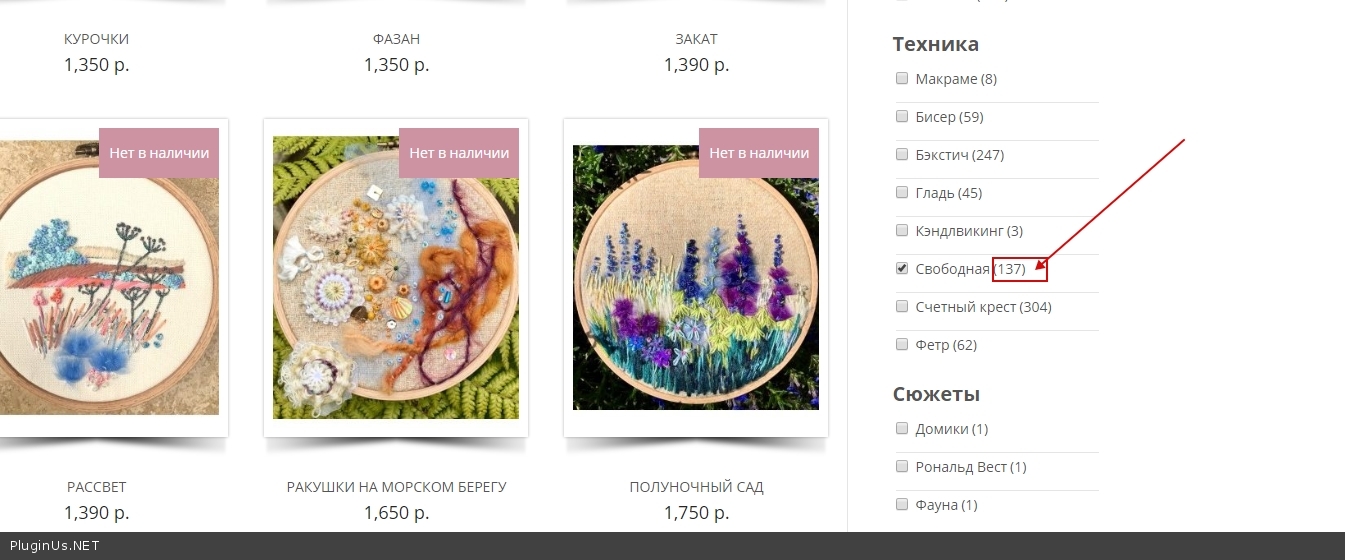1345x560 pixels.
Task: Check the Фауна subject filter
Action: 902,504
